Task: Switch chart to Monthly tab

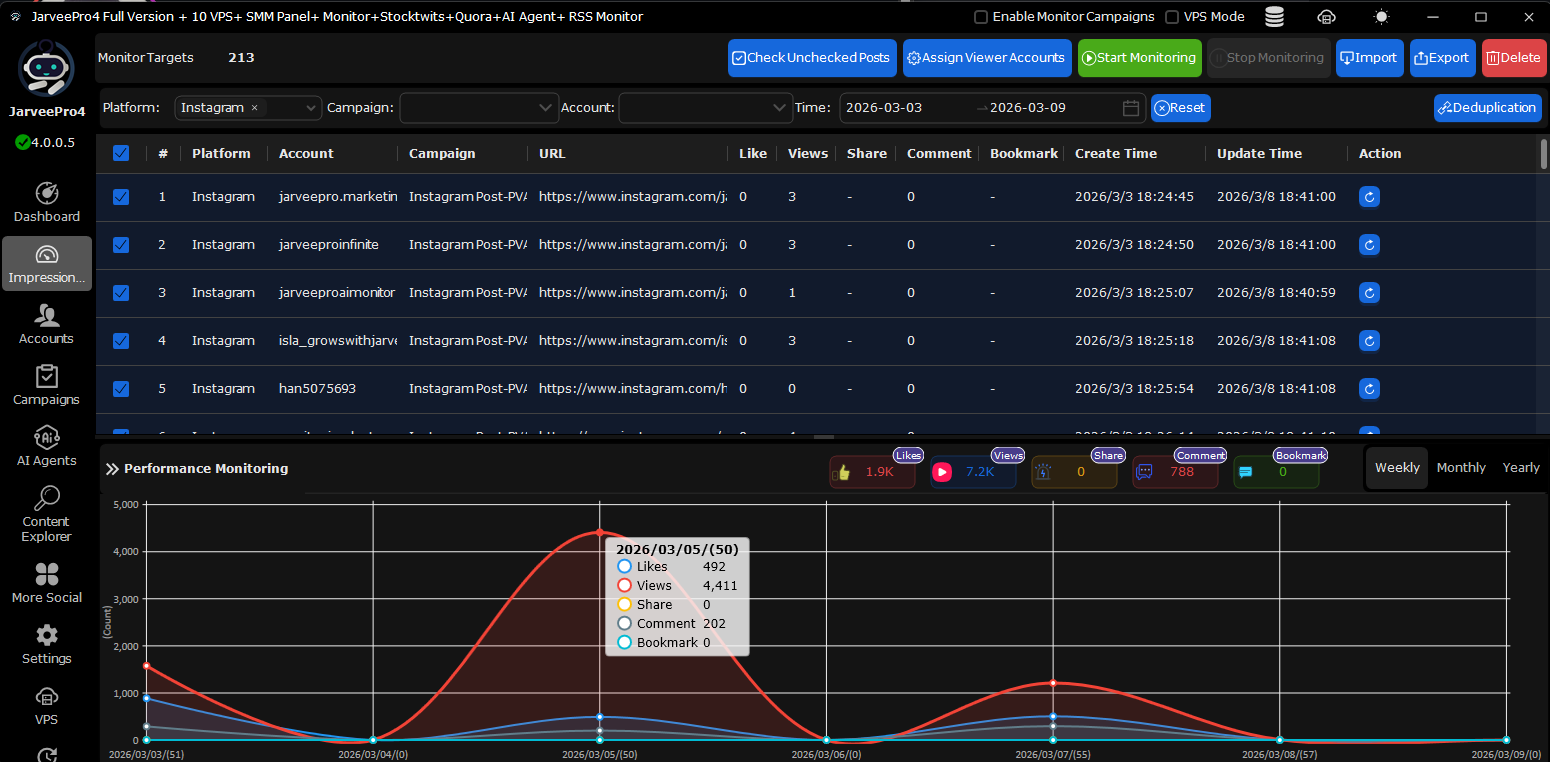Action: [1460, 468]
